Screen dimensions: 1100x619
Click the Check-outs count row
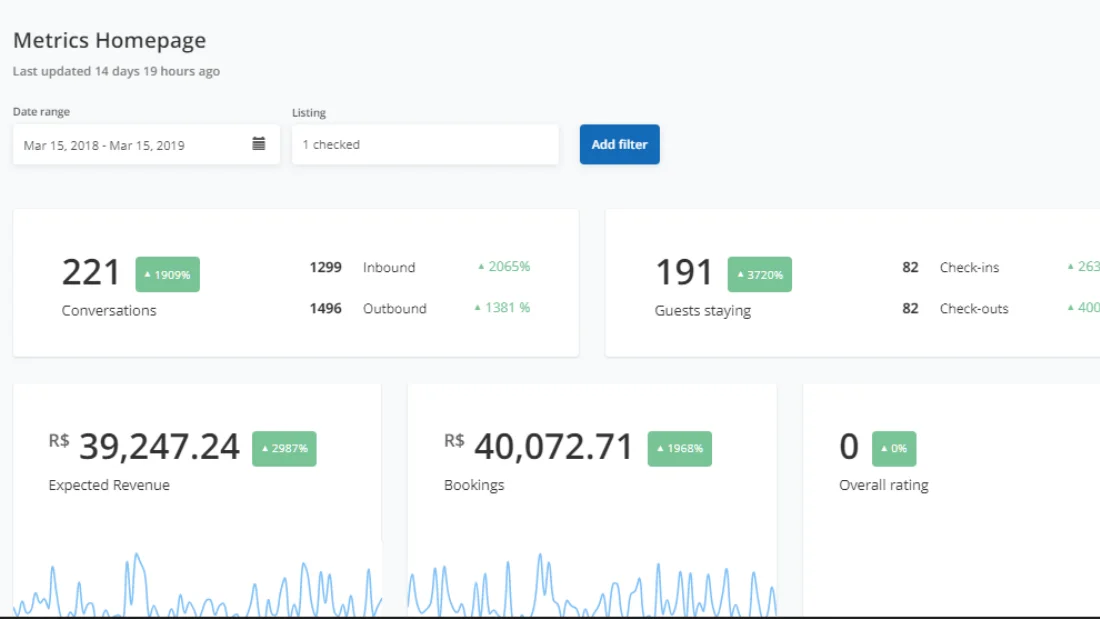coord(1000,308)
